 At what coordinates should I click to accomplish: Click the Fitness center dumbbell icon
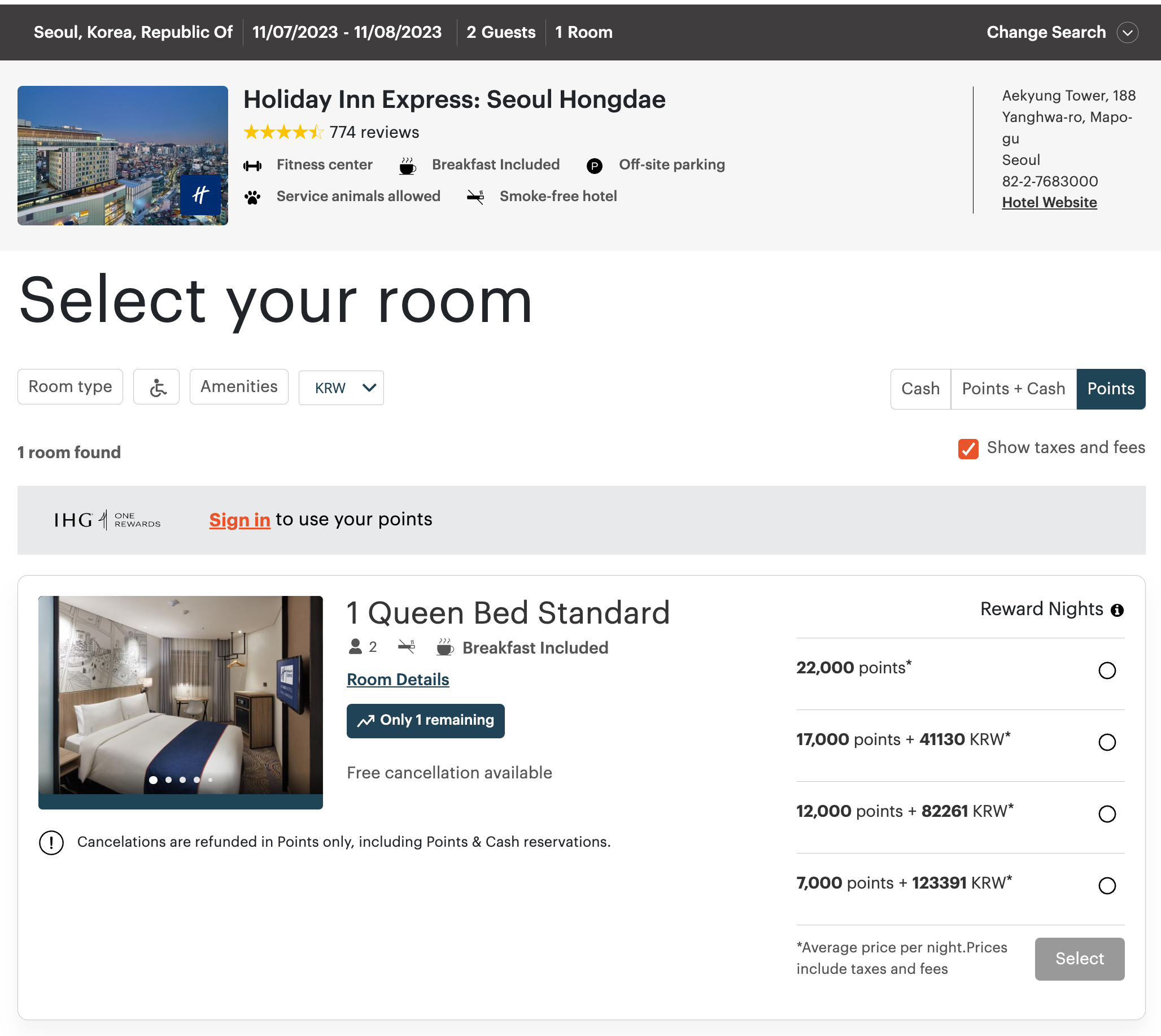point(252,166)
